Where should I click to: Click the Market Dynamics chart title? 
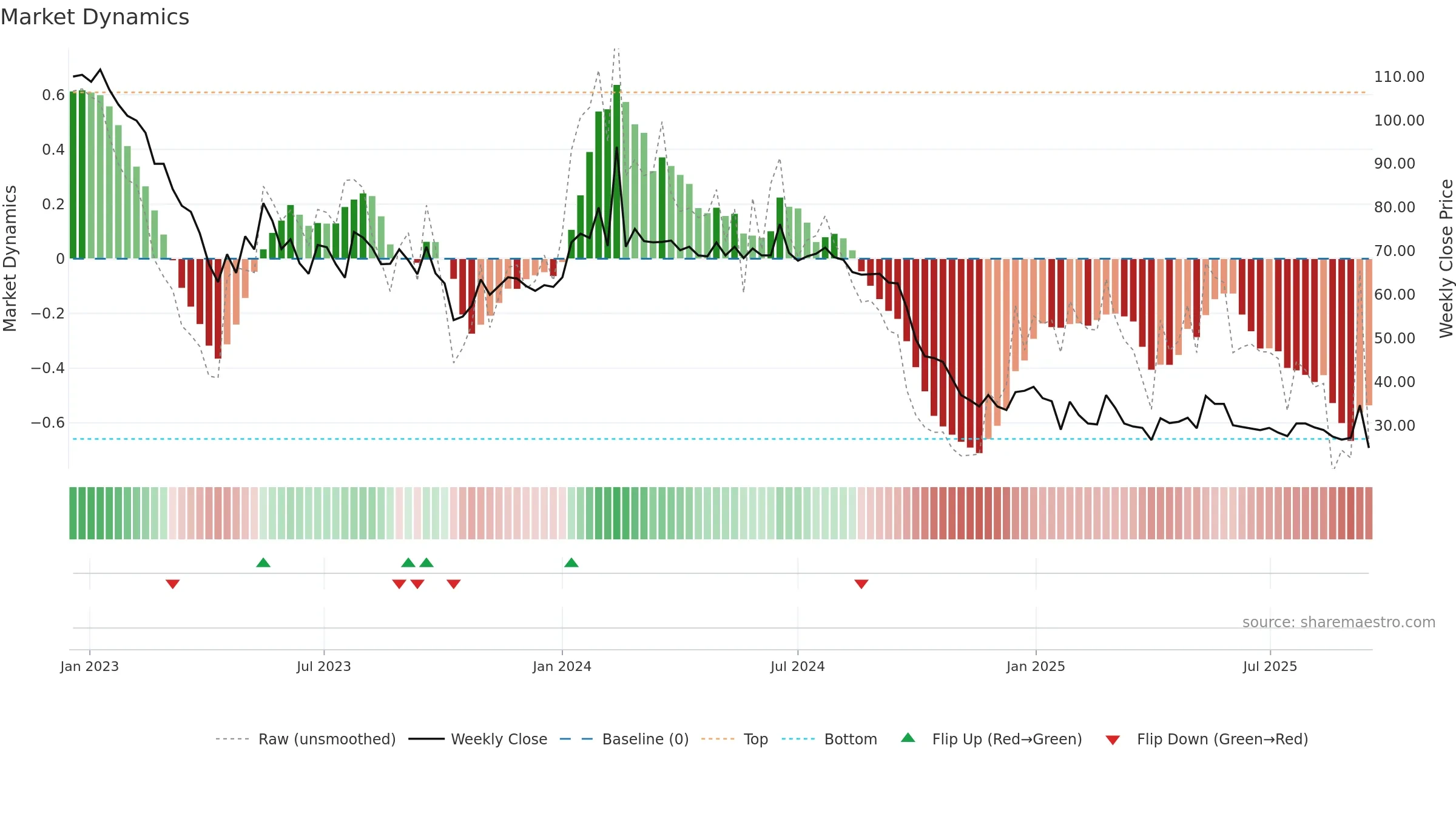tap(95, 17)
